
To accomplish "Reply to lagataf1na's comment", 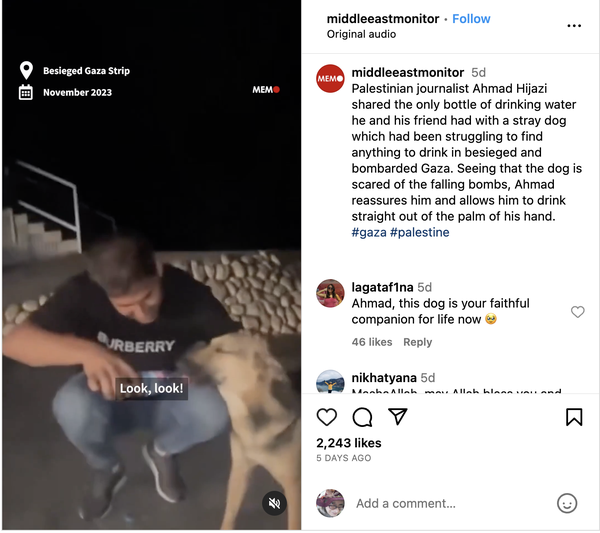I will pyautogui.click(x=417, y=342).
